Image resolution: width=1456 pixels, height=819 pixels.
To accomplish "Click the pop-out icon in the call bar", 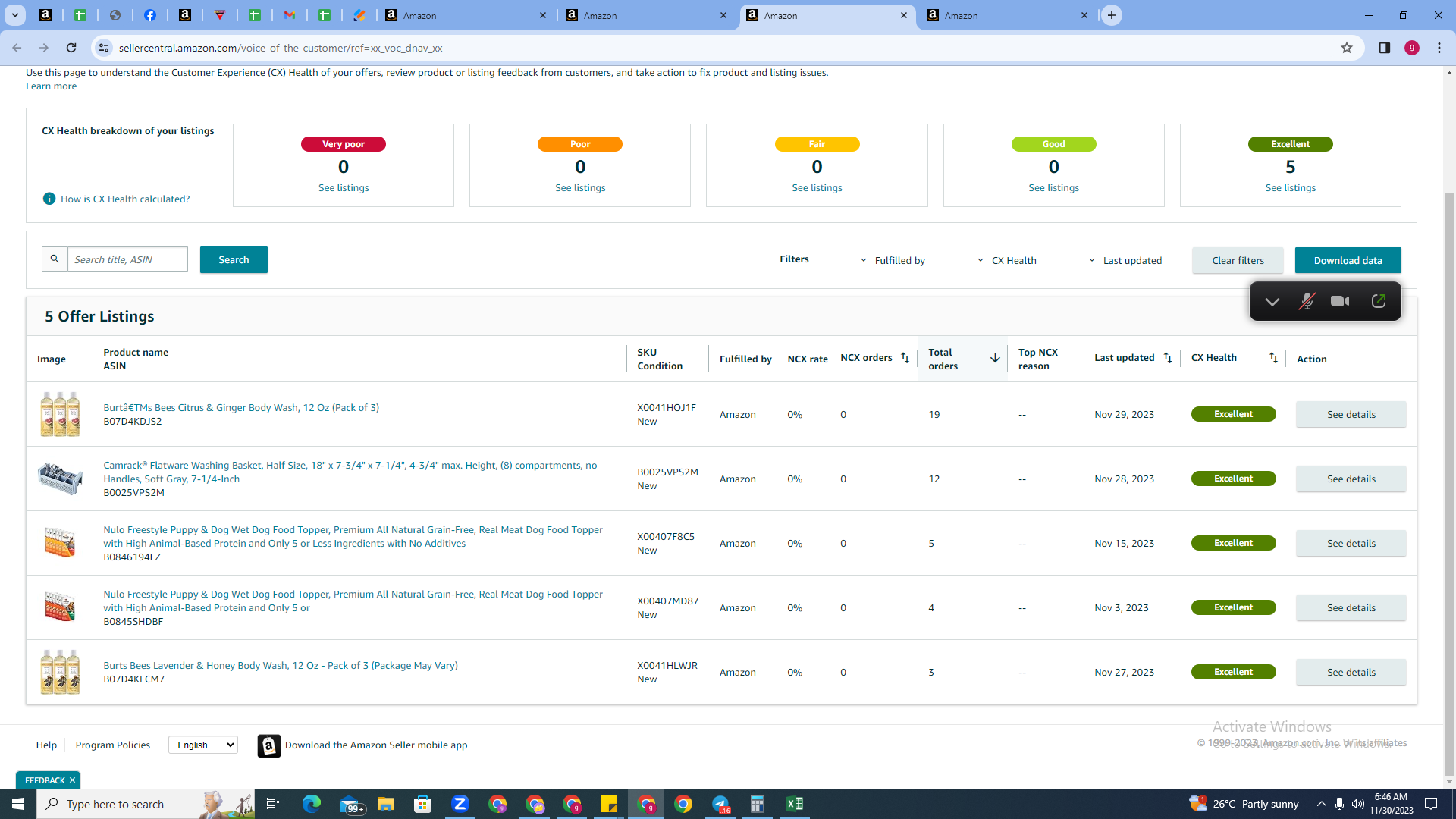I will point(1379,301).
